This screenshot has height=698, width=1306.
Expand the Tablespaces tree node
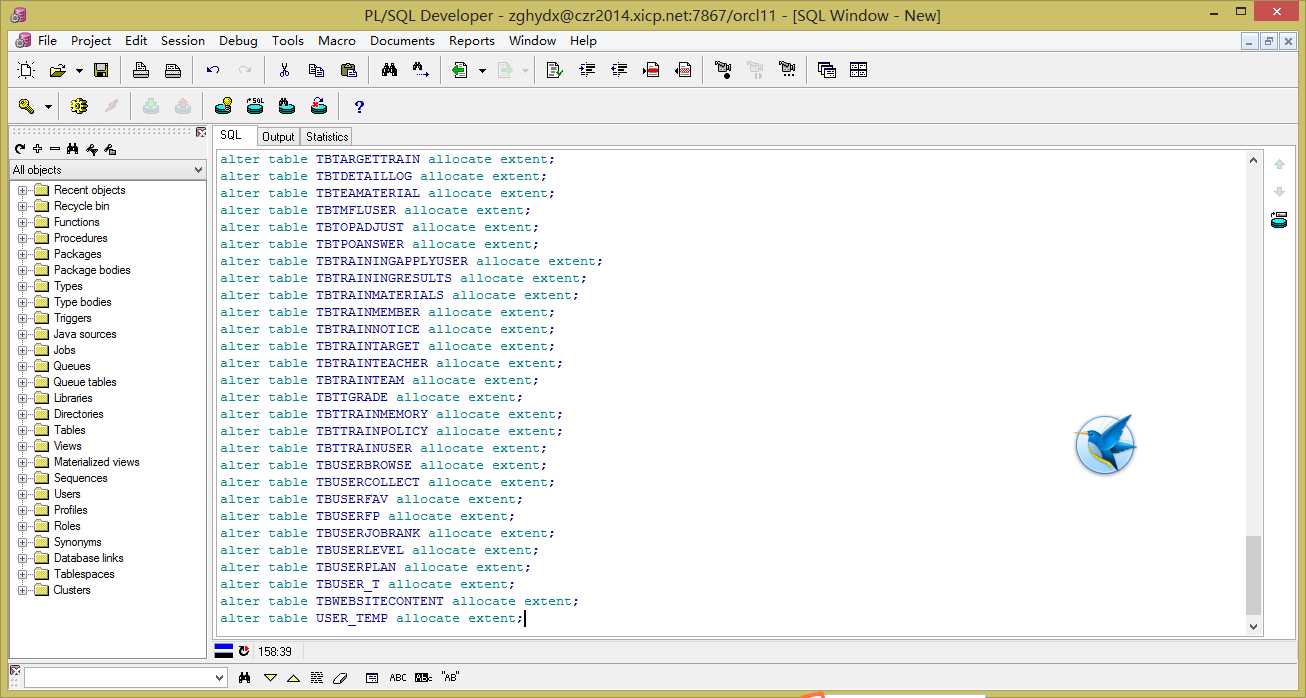[x=22, y=574]
